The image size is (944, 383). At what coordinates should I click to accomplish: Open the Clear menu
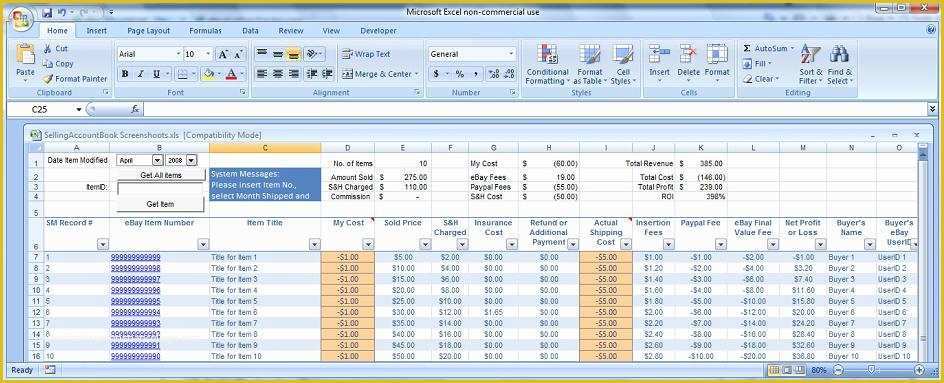760,79
